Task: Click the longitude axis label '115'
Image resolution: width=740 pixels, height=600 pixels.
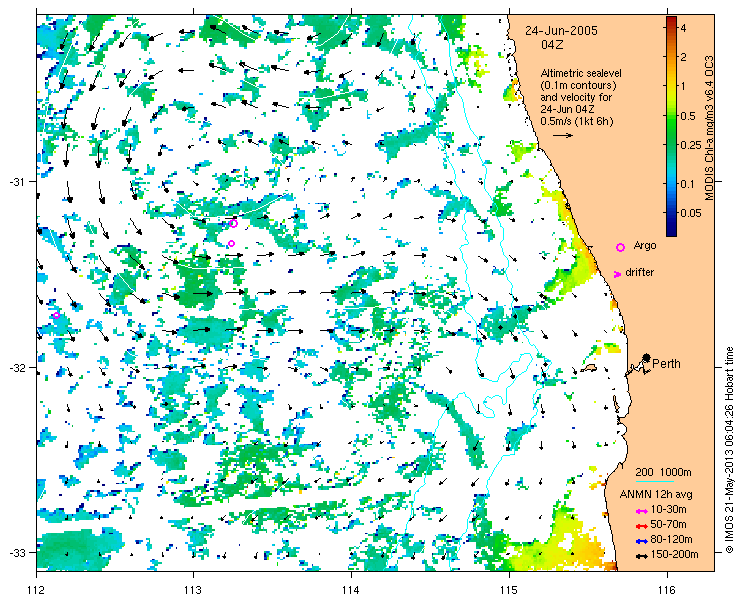Action: 509,590
